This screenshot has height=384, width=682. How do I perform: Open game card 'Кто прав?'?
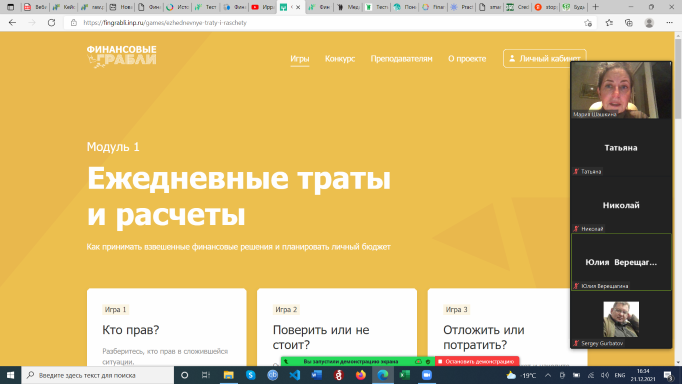click(x=167, y=327)
